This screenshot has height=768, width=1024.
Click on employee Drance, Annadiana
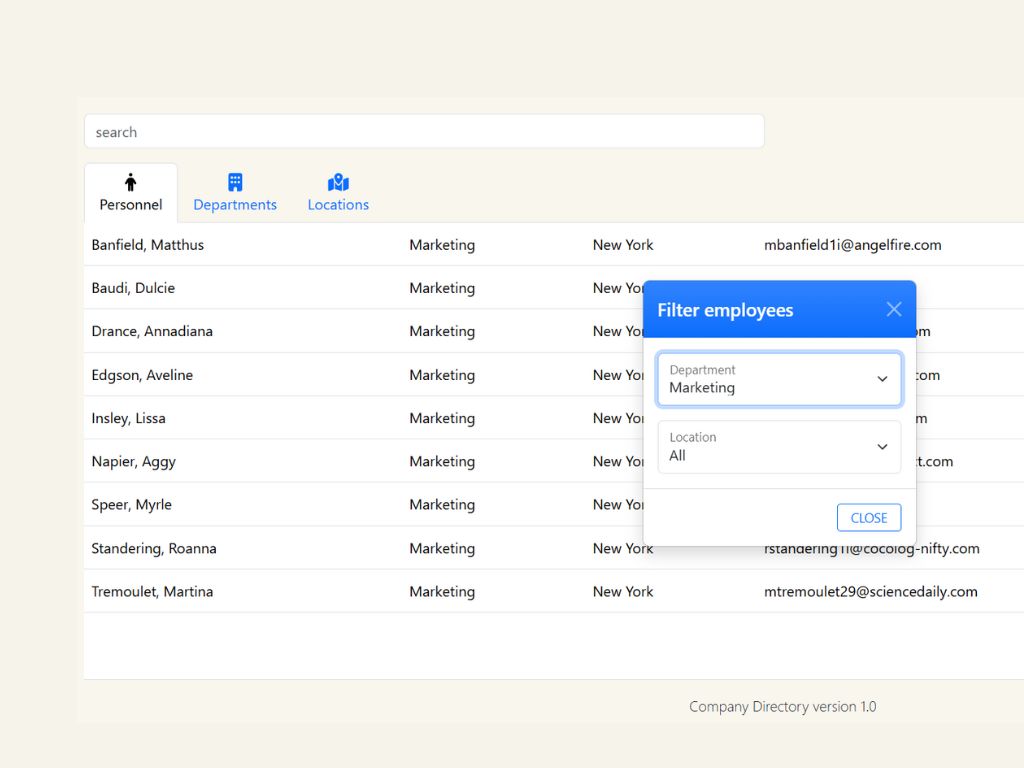point(152,331)
